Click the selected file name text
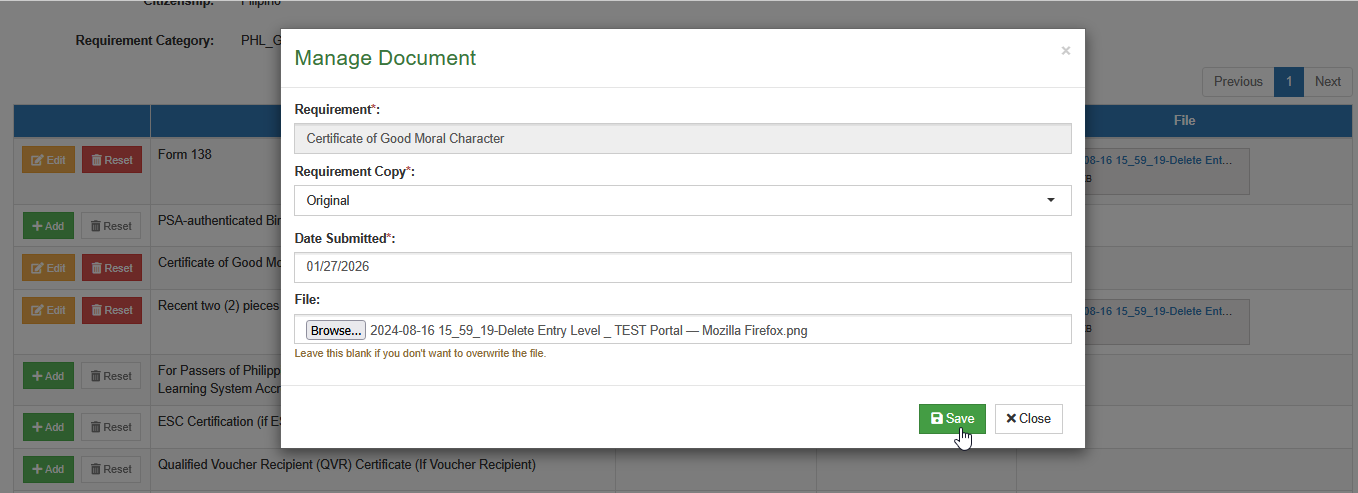 point(588,330)
